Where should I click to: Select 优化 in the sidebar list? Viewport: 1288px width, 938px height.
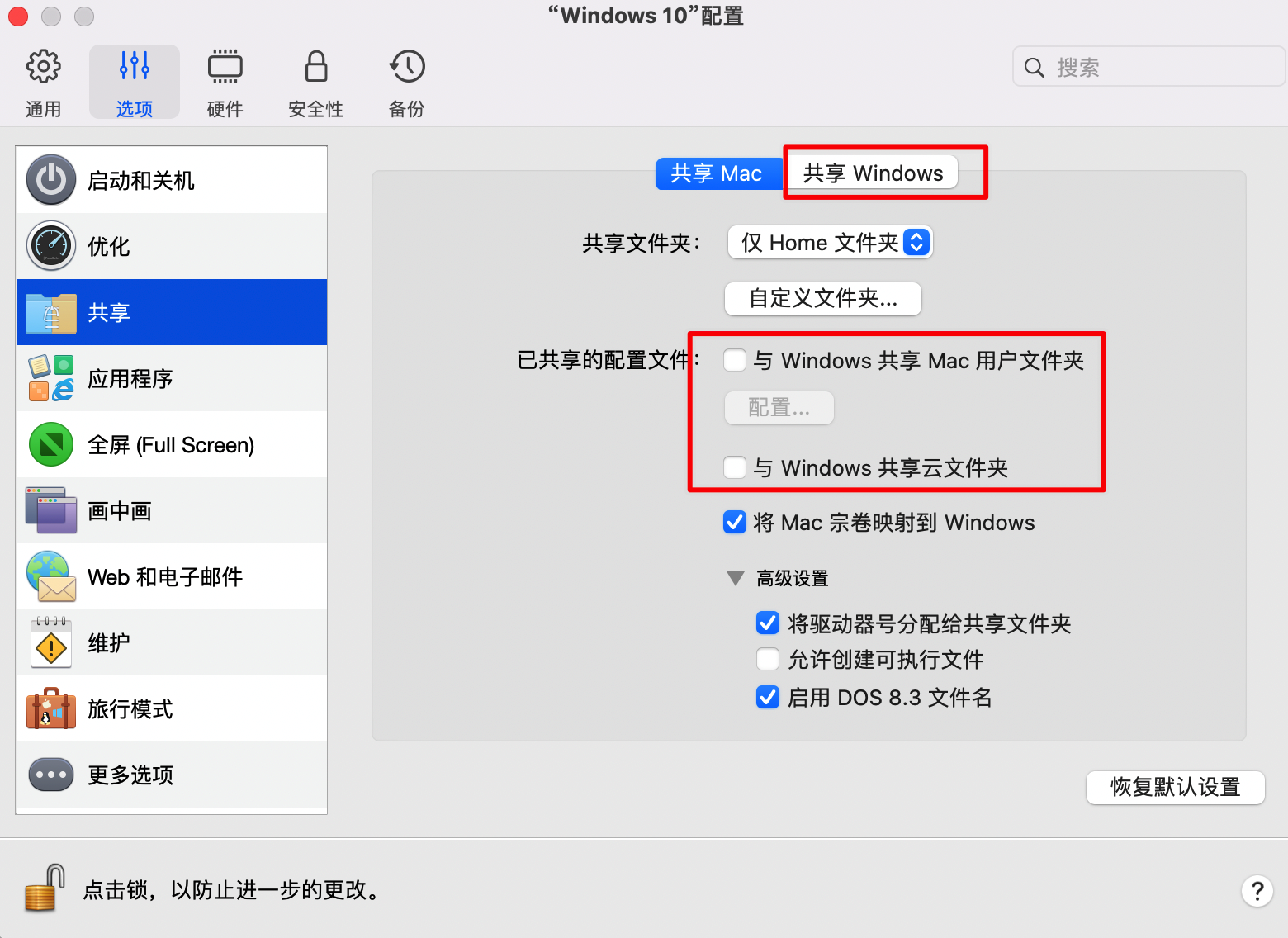coord(172,246)
